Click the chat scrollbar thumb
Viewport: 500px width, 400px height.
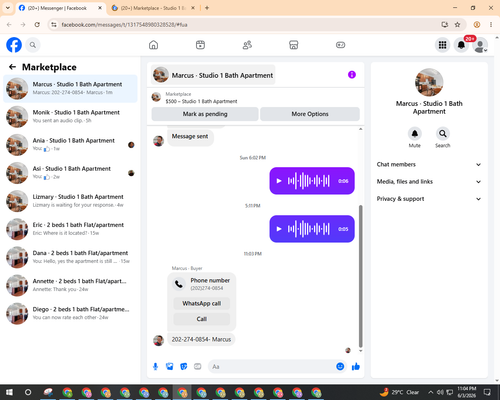[x=361, y=276]
